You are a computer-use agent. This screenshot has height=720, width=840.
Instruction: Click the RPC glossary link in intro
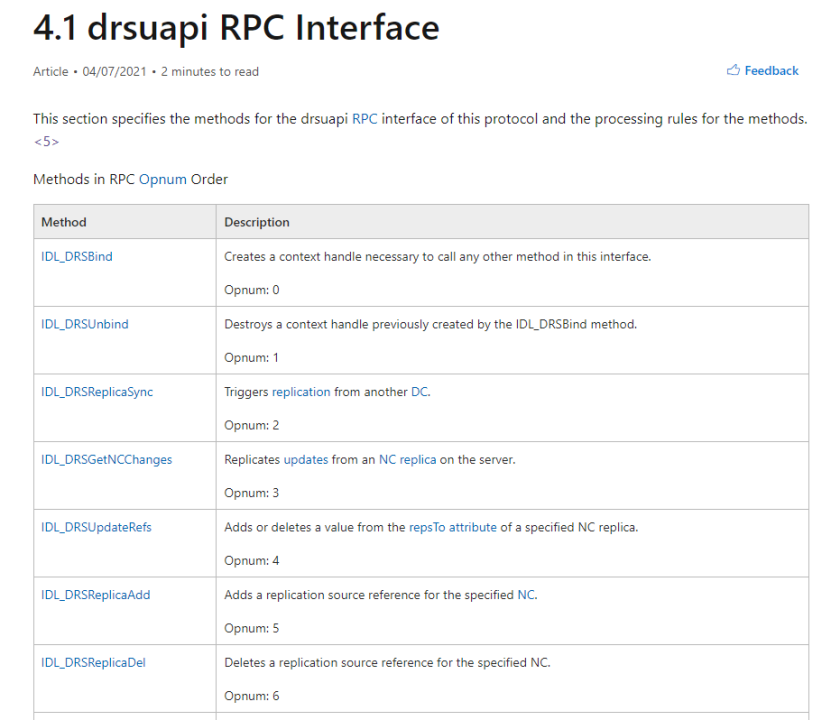tap(365, 119)
